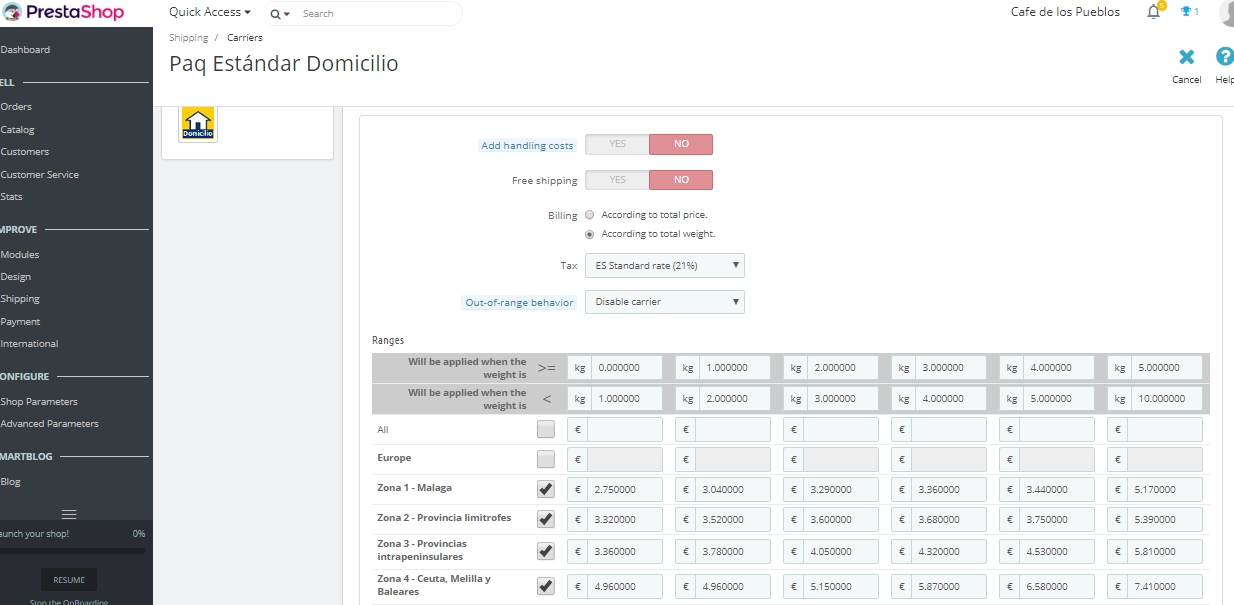The image size is (1234, 605).
Task: Check the All zones checkbox
Action: point(545,429)
